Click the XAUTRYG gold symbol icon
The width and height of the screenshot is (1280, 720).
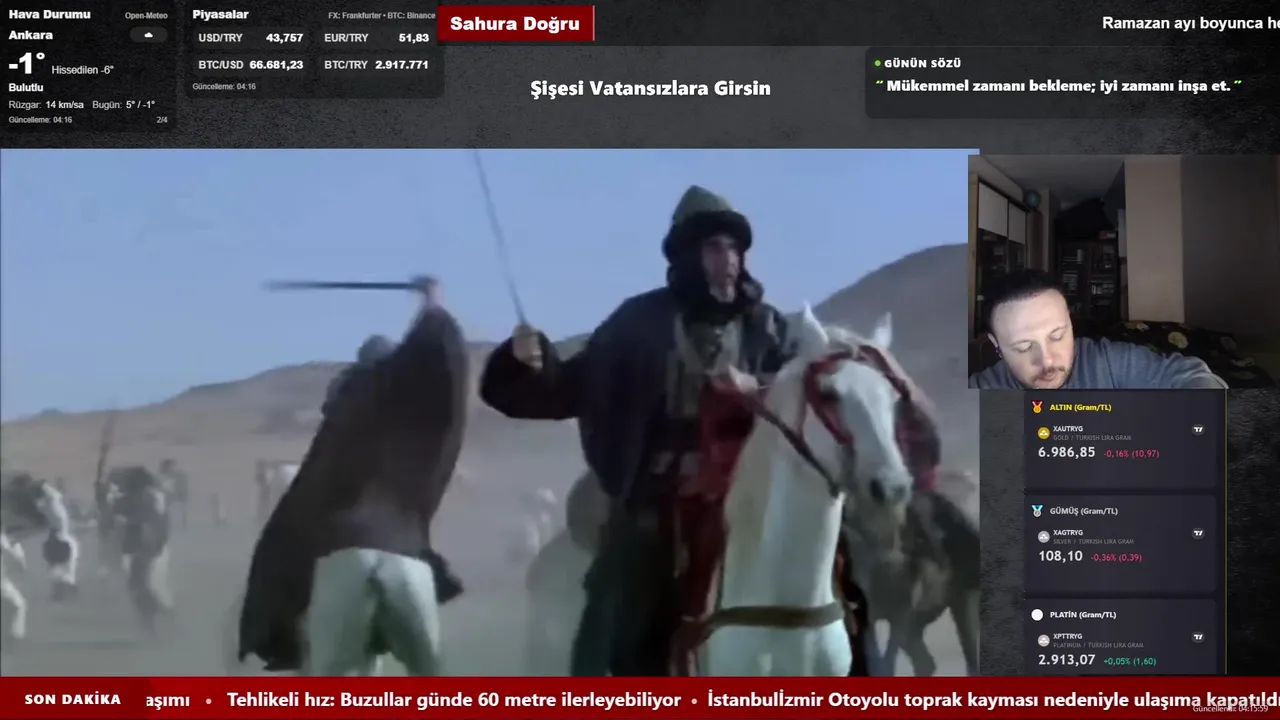tap(1044, 433)
